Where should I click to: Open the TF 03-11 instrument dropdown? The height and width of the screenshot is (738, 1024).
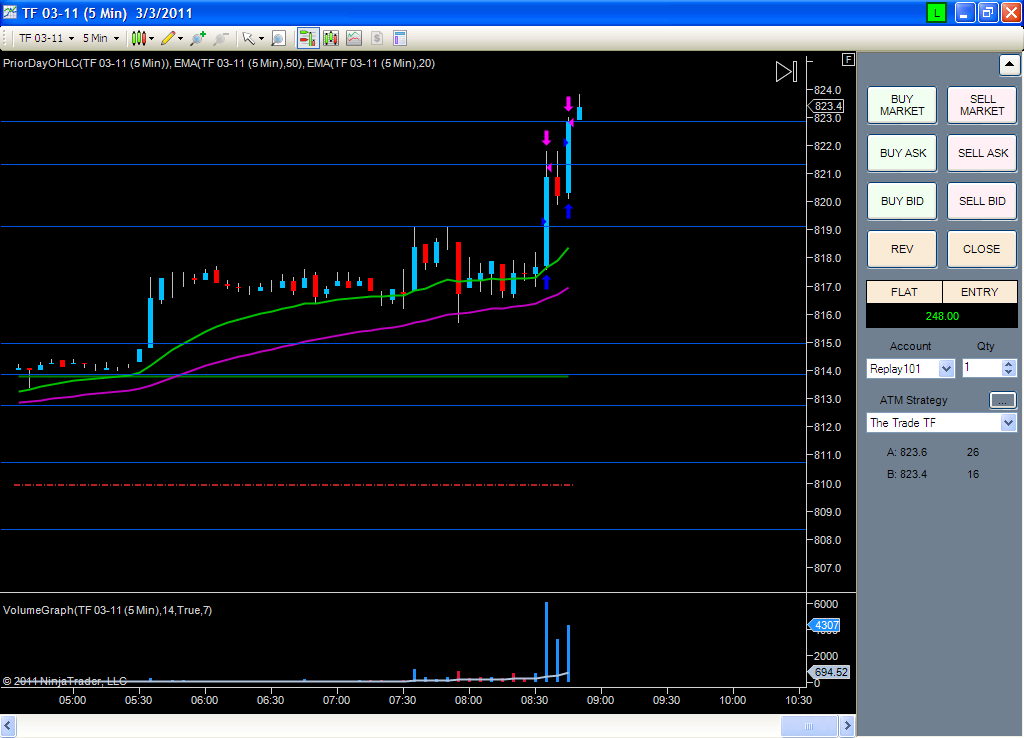pos(46,39)
